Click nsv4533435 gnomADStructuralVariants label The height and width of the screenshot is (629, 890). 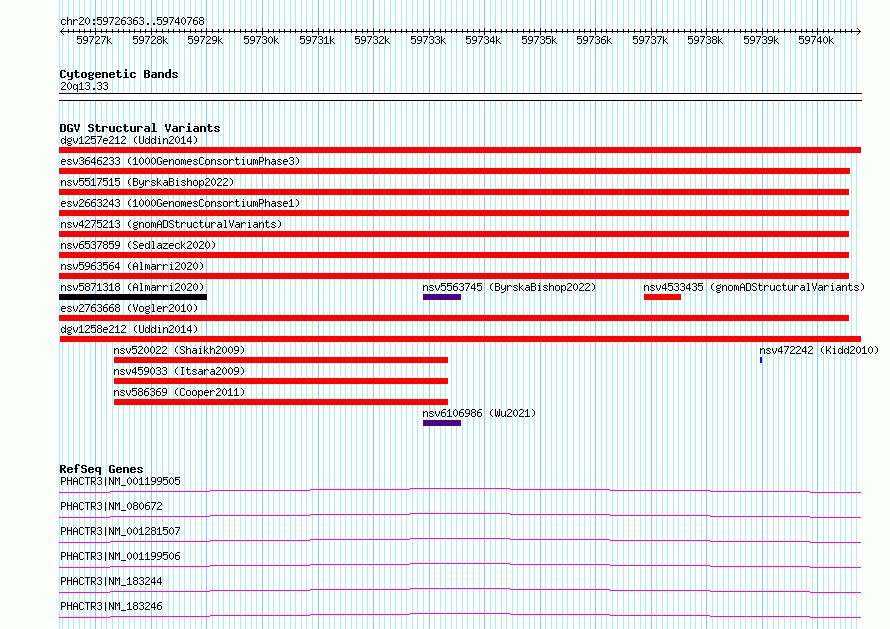(x=754, y=287)
